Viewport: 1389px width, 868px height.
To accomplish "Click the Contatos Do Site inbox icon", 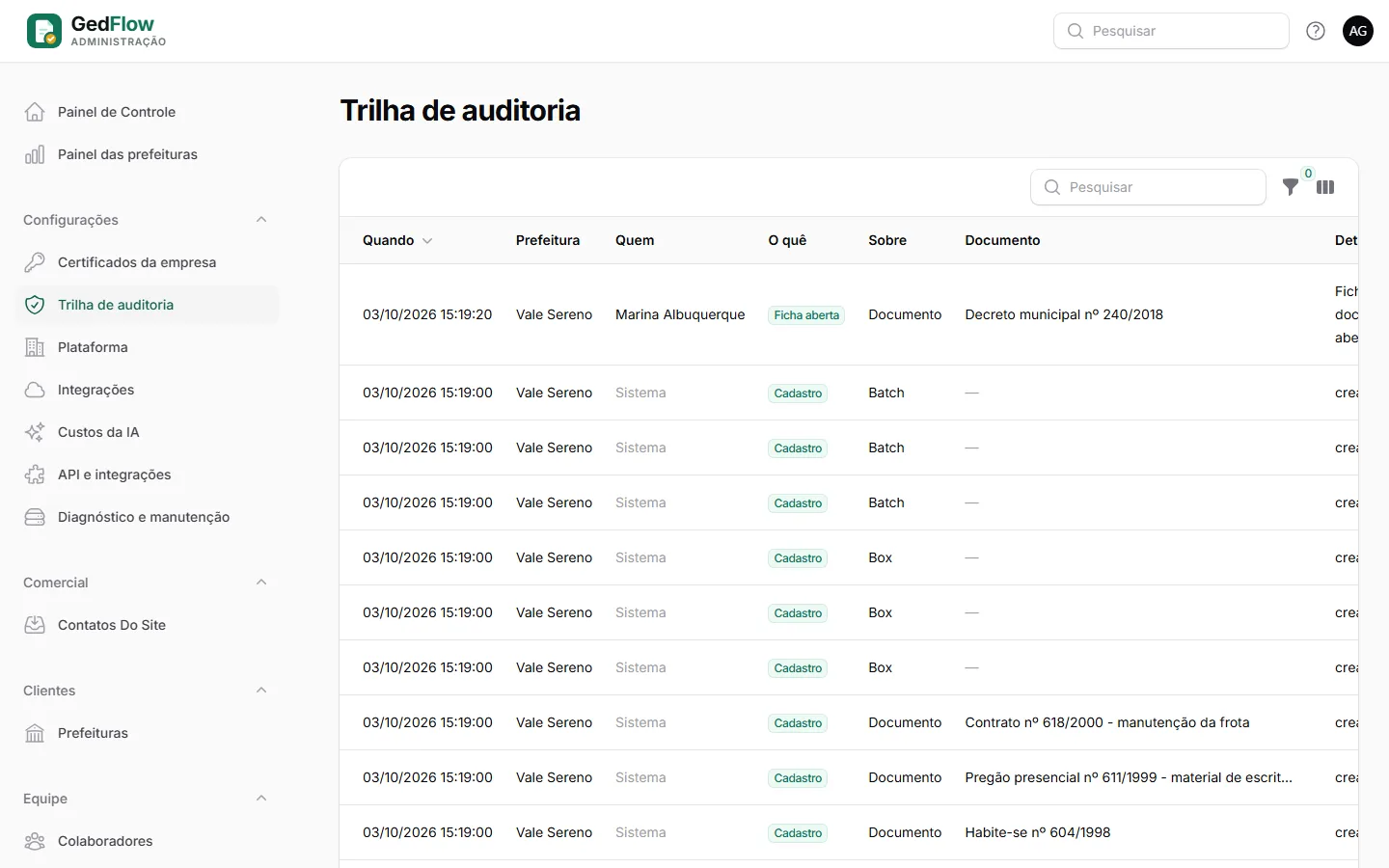I will 35,625.
